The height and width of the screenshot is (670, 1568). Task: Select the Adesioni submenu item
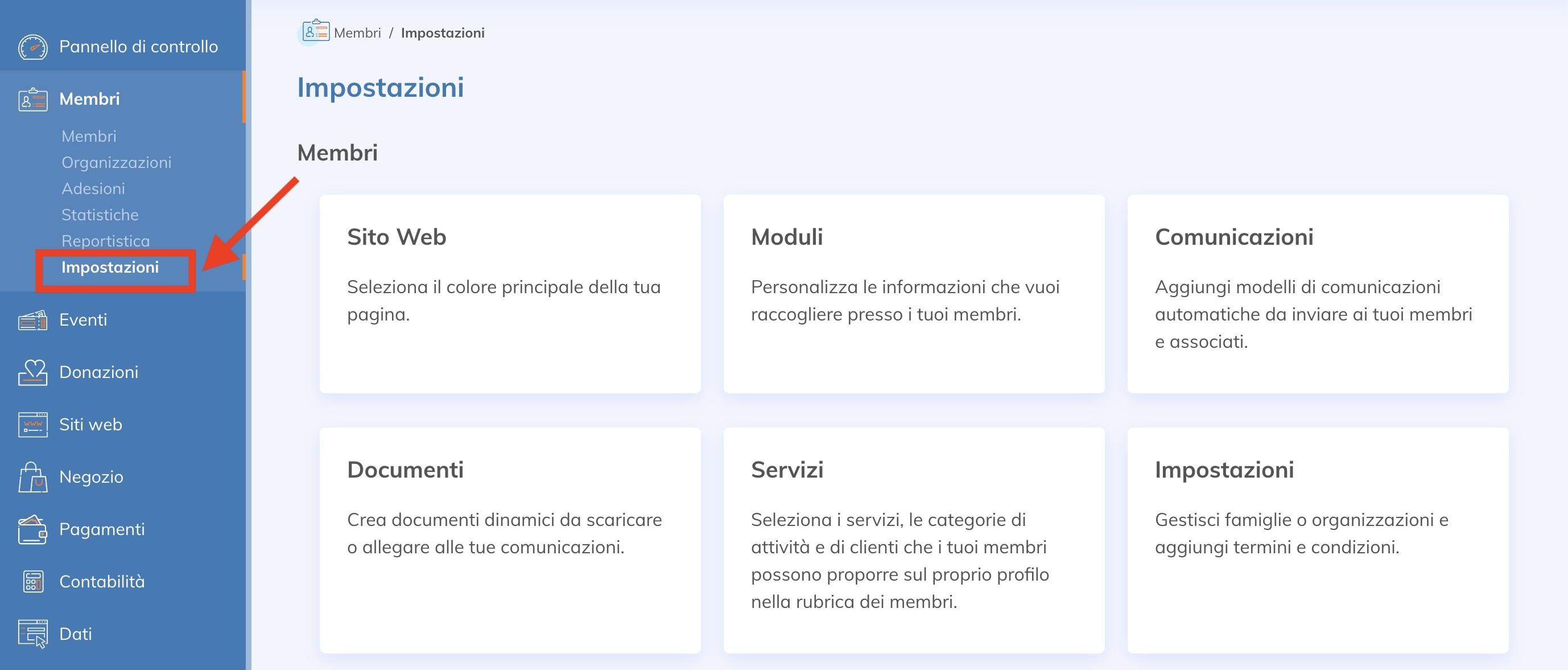(x=93, y=189)
